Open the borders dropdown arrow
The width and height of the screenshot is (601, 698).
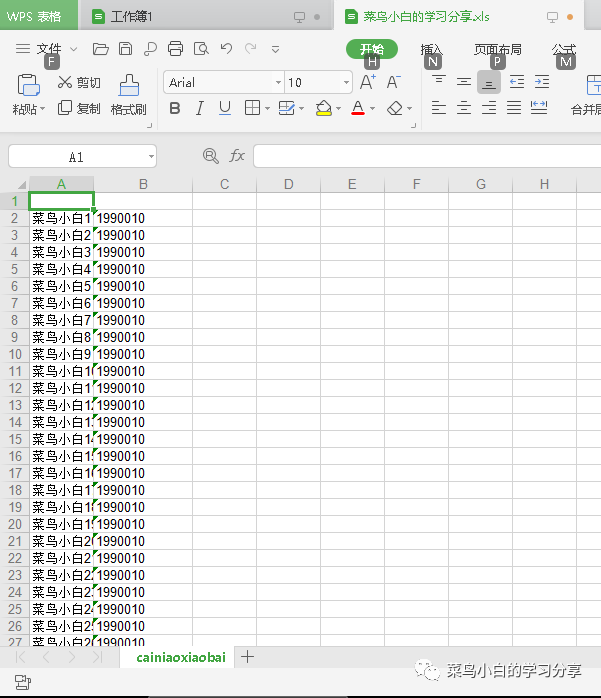pos(268,108)
